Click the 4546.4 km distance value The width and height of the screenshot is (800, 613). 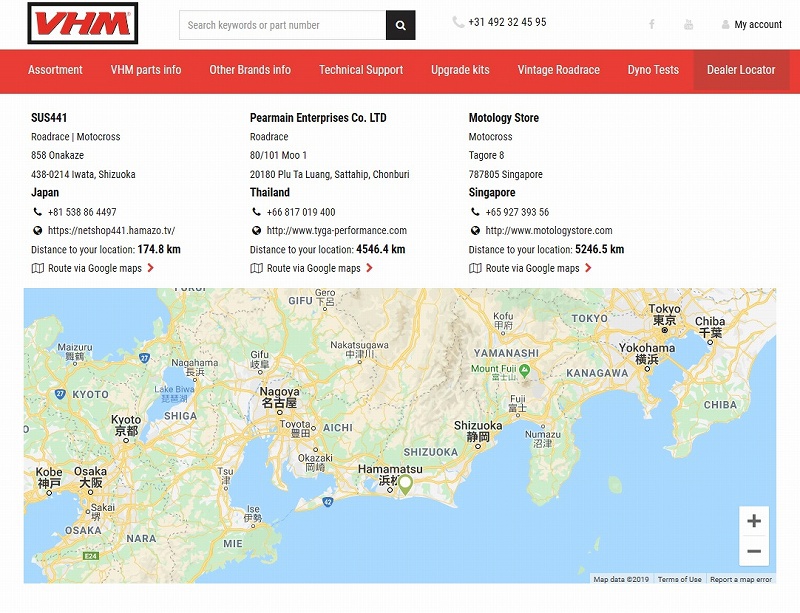tap(381, 250)
